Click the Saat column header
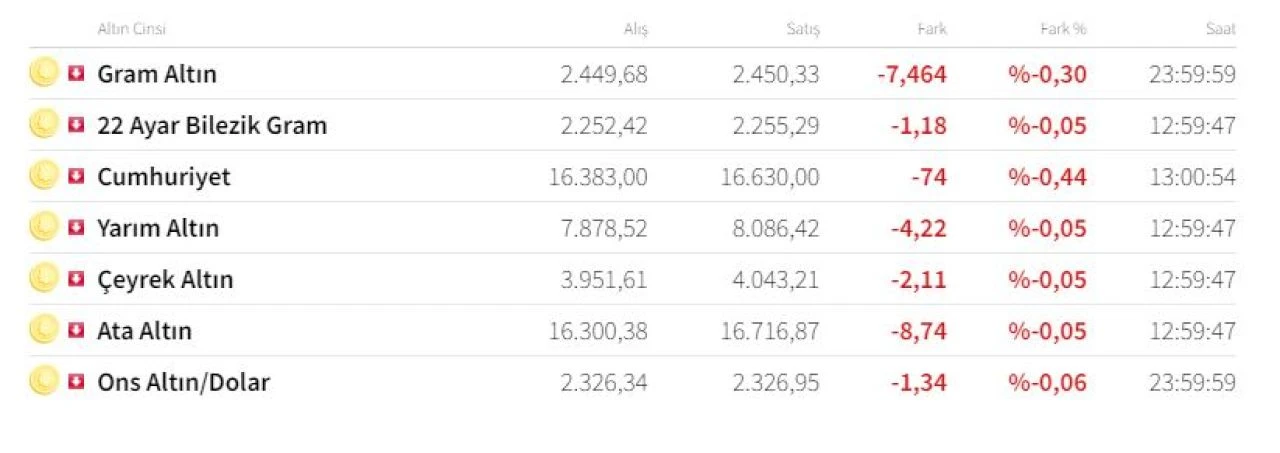1280x453 pixels. (x=1220, y=30)
